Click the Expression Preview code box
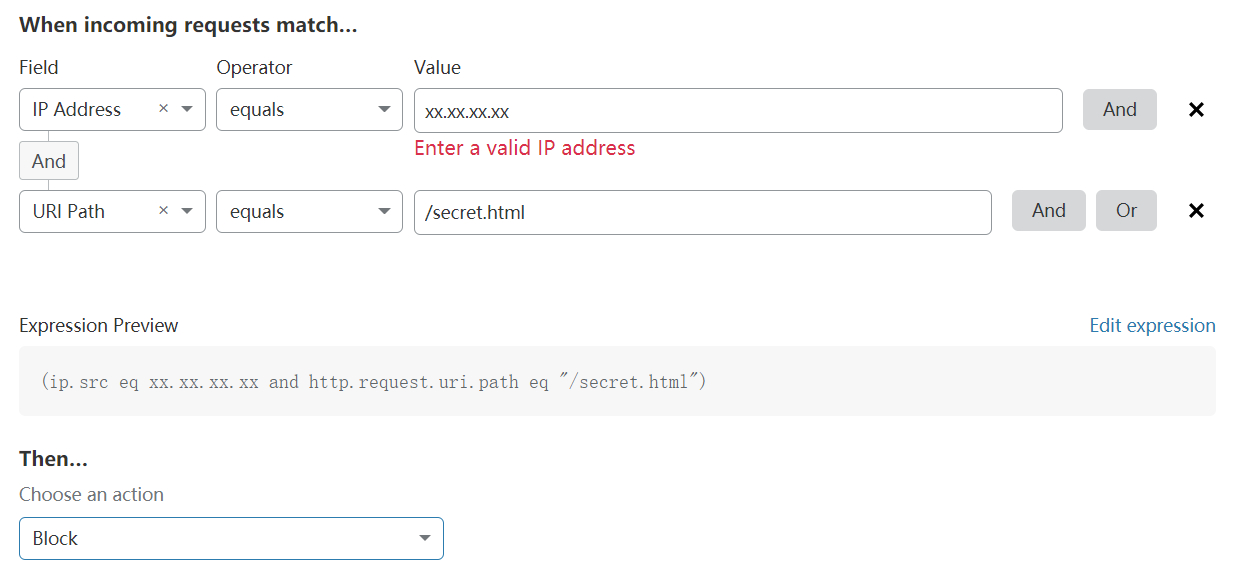This screenshot has width=1240, height=584. pyautogui.click(x=617, y=381)
